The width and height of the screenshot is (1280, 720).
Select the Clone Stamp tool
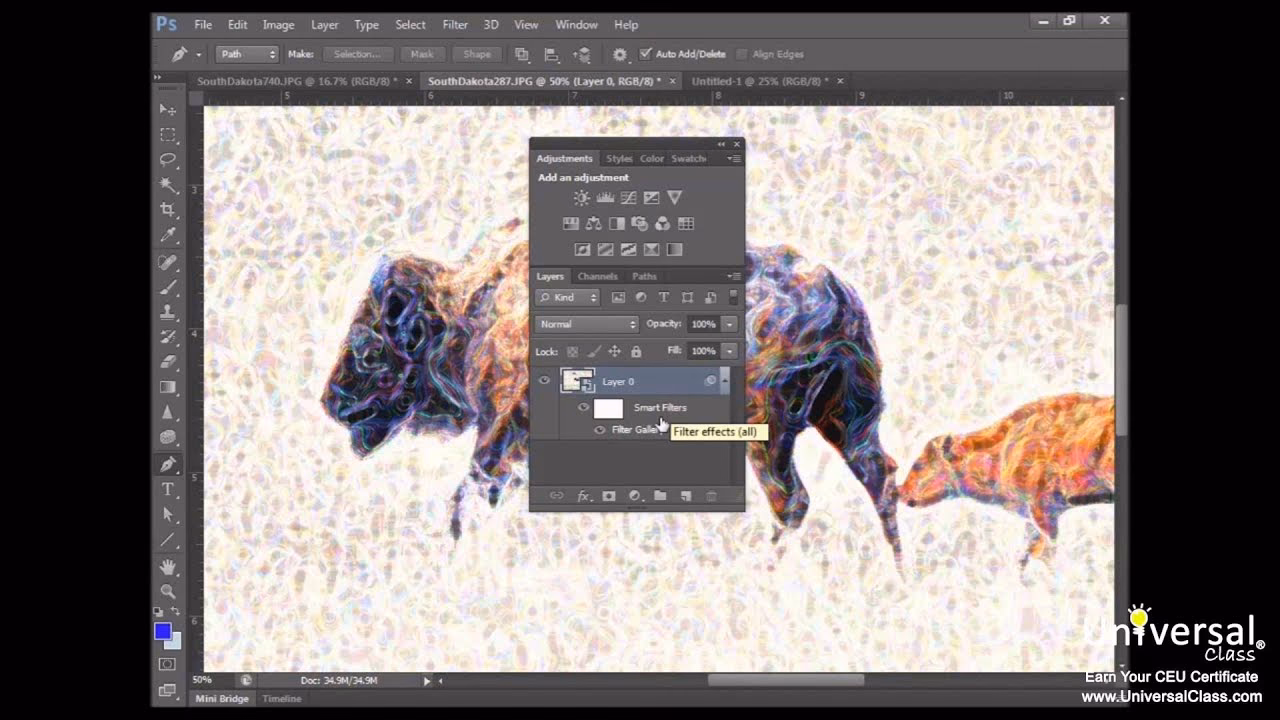coord(168,311)
